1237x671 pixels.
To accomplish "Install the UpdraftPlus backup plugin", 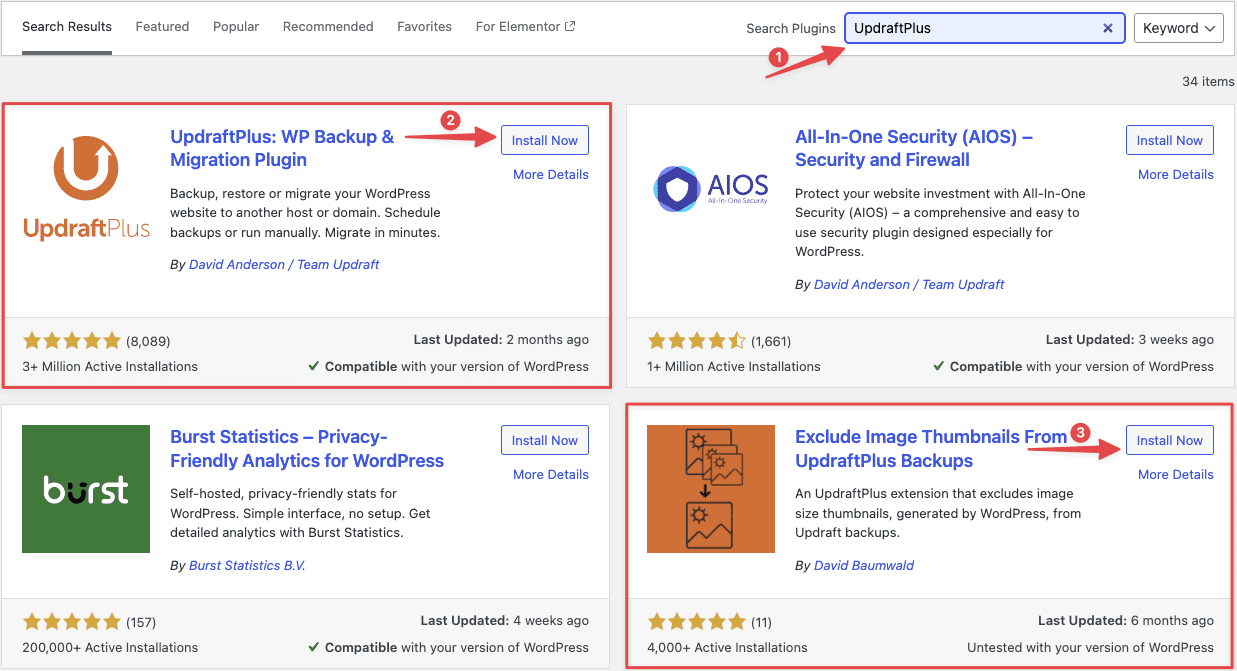I will click(544, 140).
